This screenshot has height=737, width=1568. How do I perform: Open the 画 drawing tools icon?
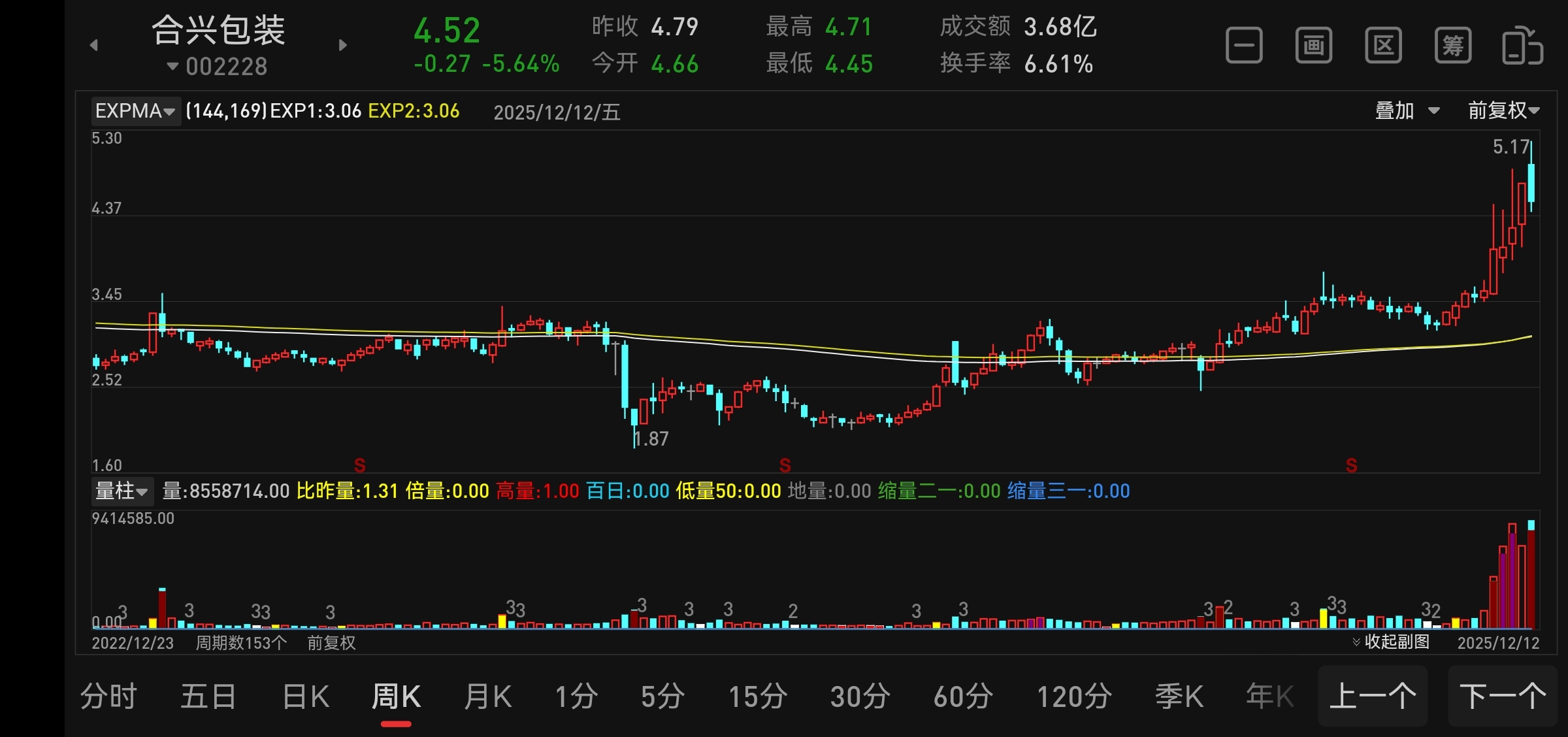[x=1314, y=46]
